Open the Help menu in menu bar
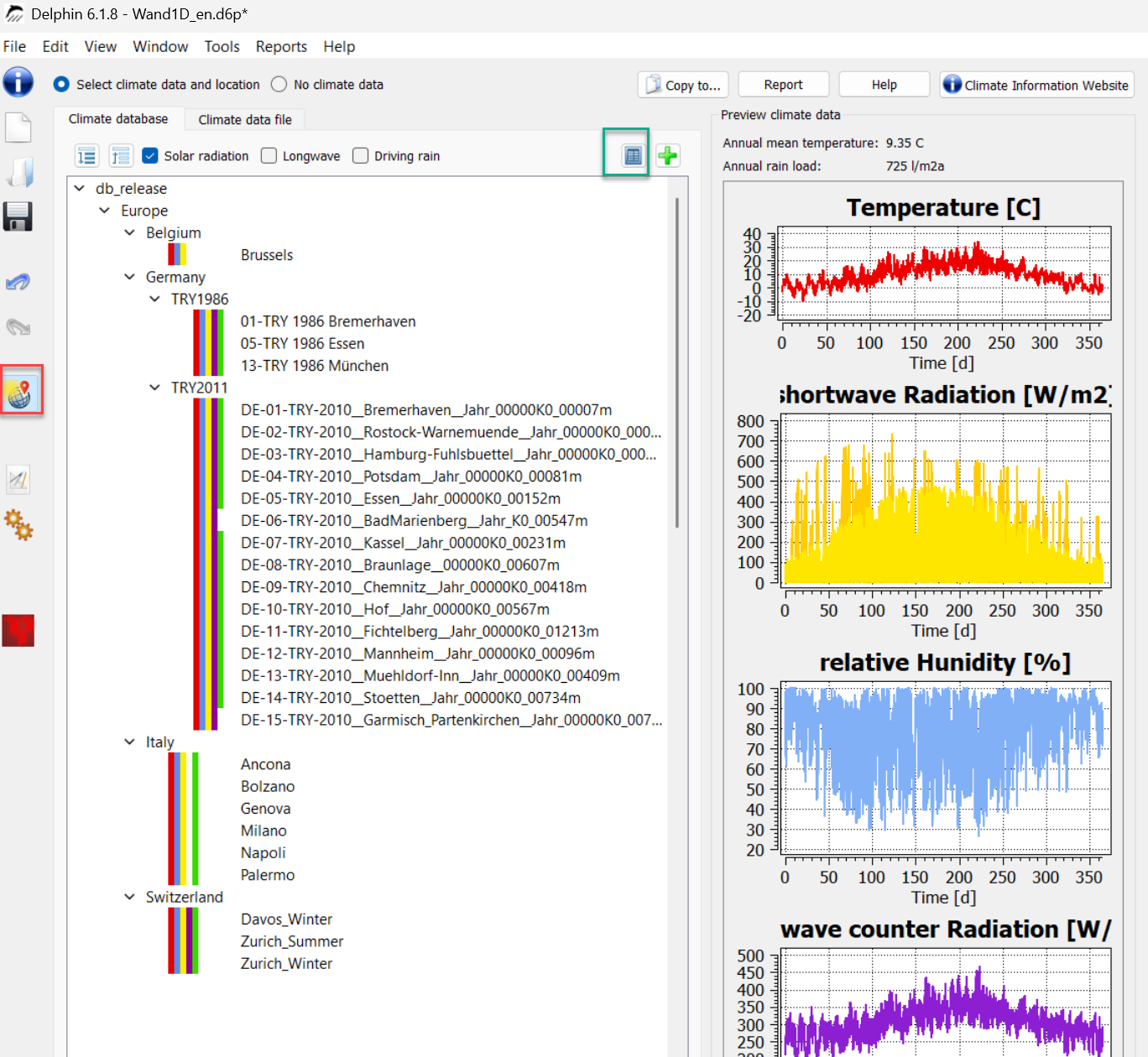This screenshot has width=1148, height=1057. 339,46
